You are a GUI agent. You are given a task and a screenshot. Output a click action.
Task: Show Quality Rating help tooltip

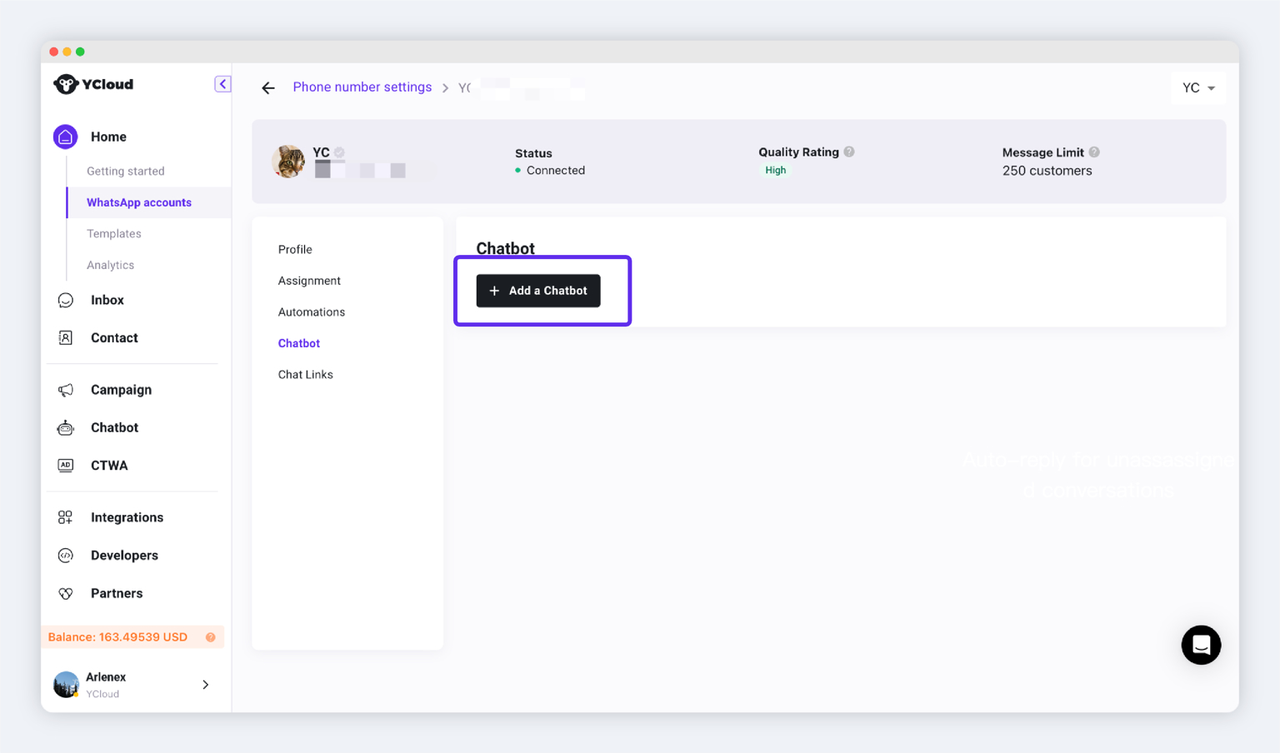849,152
